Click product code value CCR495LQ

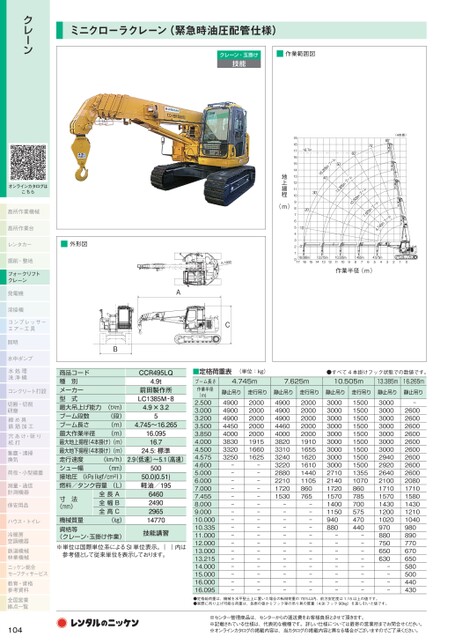tap(156, 373)
